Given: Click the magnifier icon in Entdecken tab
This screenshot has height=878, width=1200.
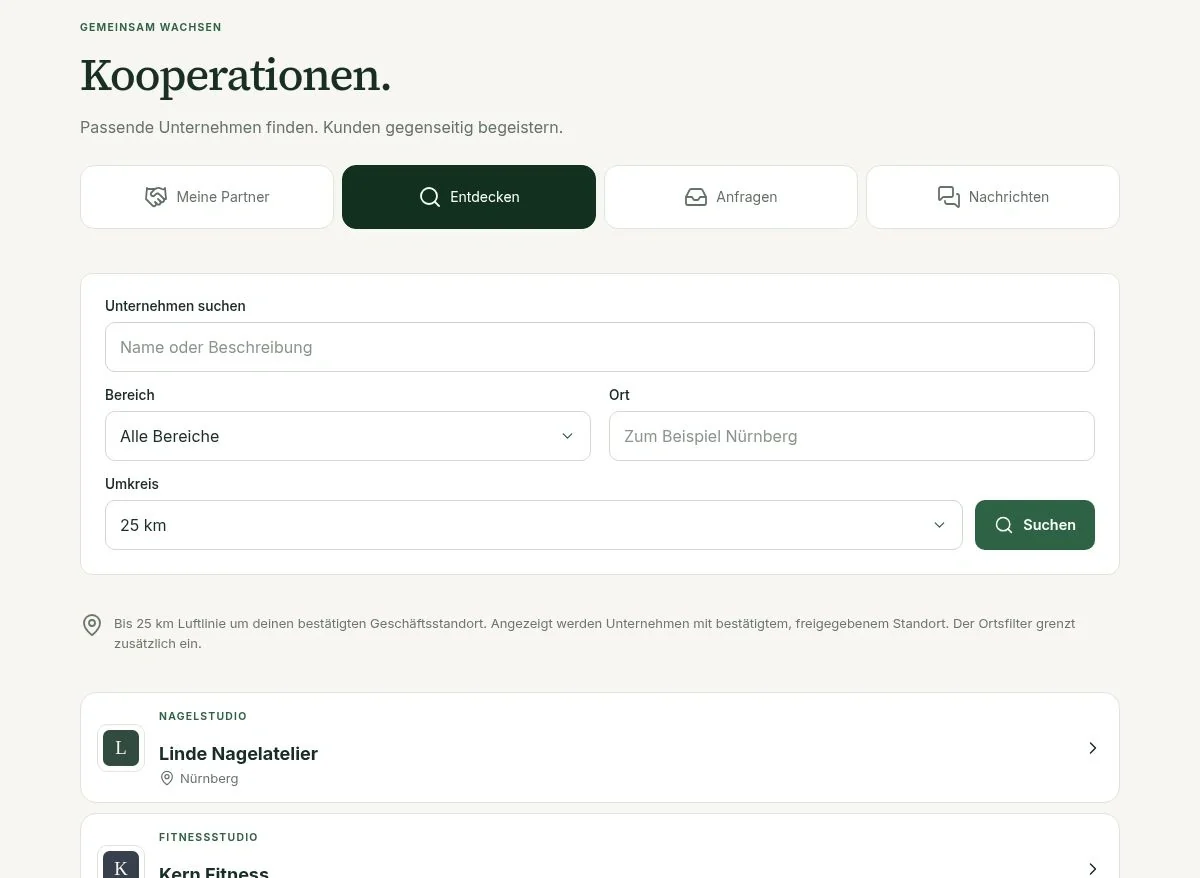Looking at the screenshot, I should point(430,197).
